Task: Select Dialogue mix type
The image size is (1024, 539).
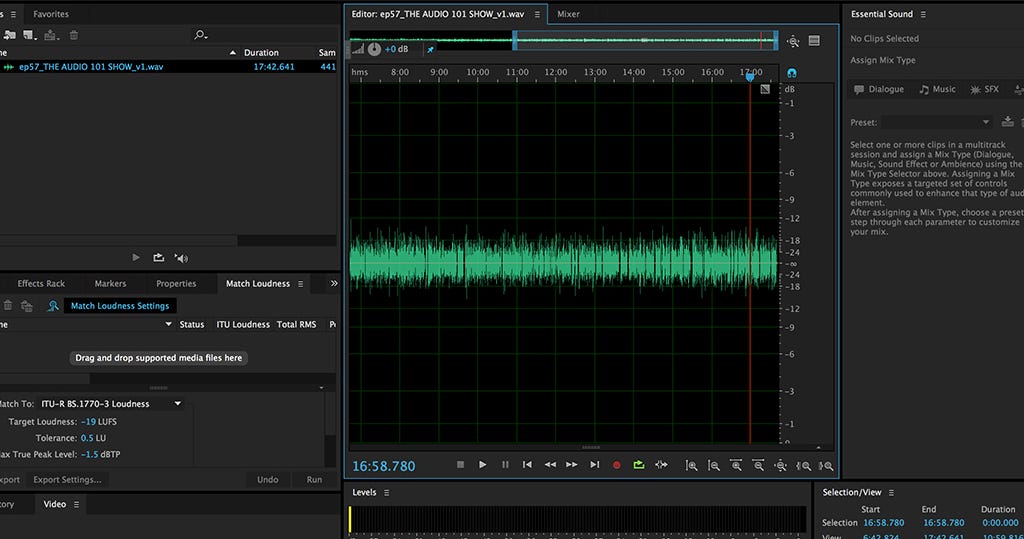Action: tap(879, 90)
